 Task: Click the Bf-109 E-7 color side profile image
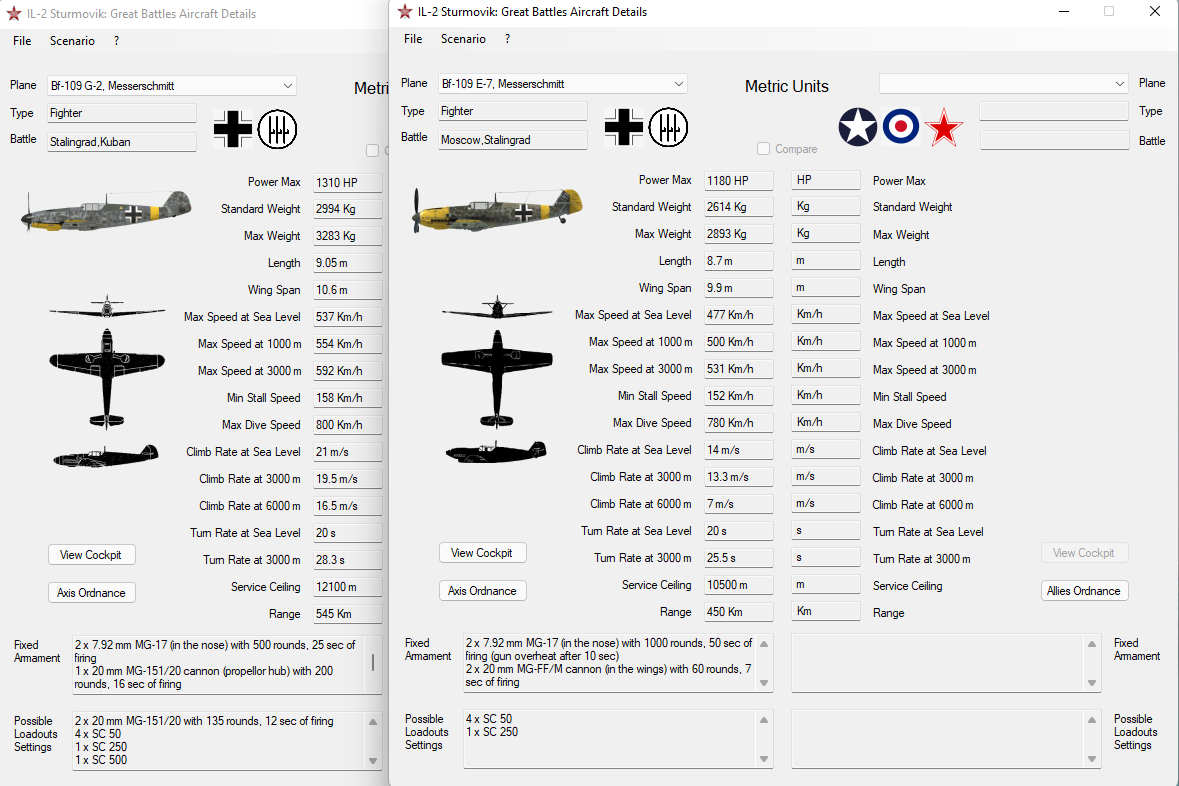click(497, 210)
